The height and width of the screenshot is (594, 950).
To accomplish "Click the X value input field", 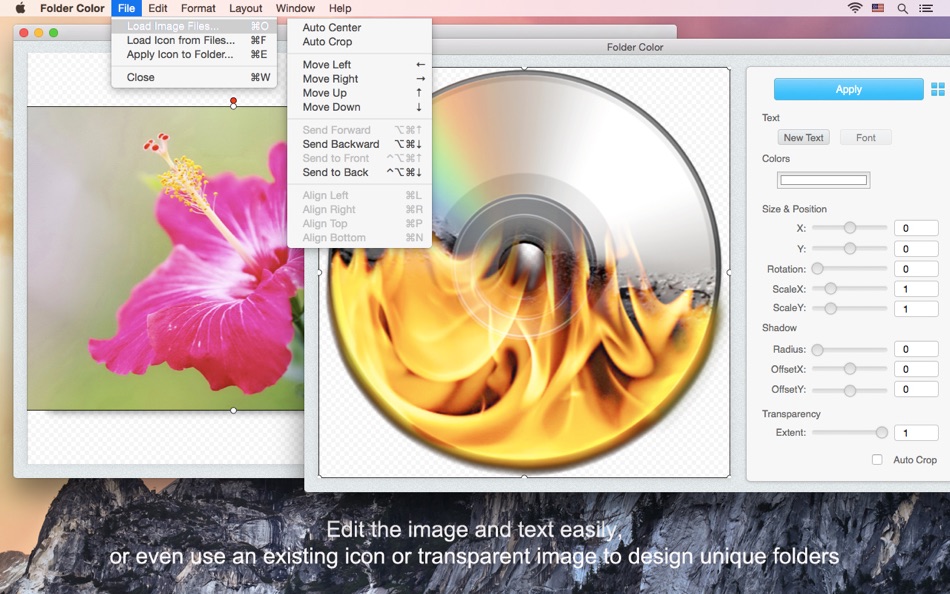I will (x=916, y=228).
